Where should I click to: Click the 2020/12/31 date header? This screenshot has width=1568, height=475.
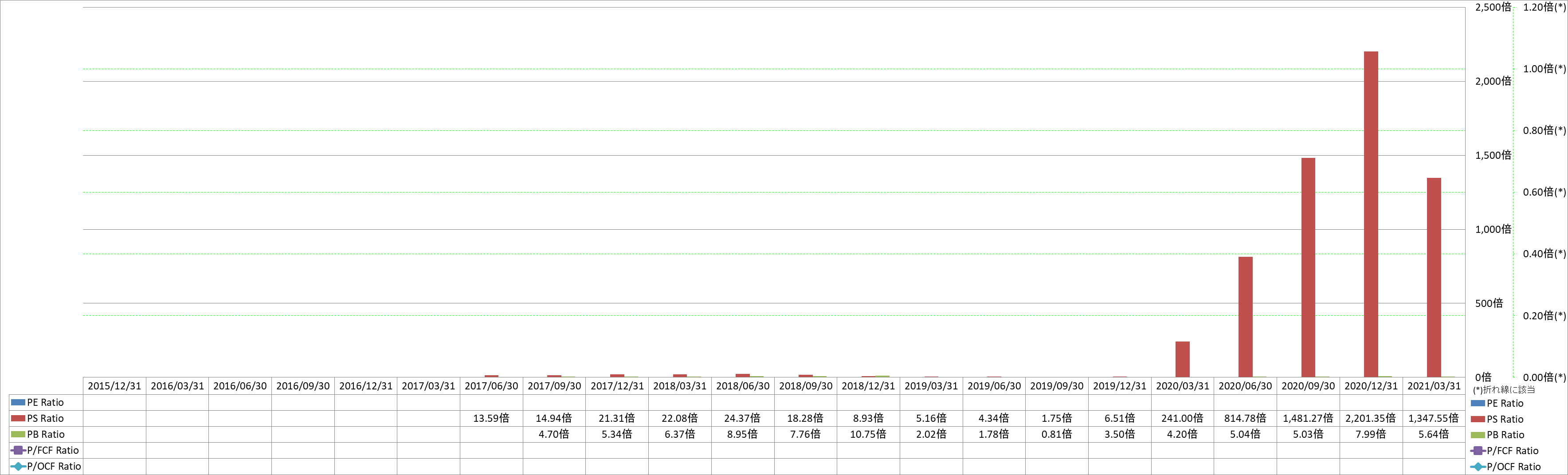1371,386
